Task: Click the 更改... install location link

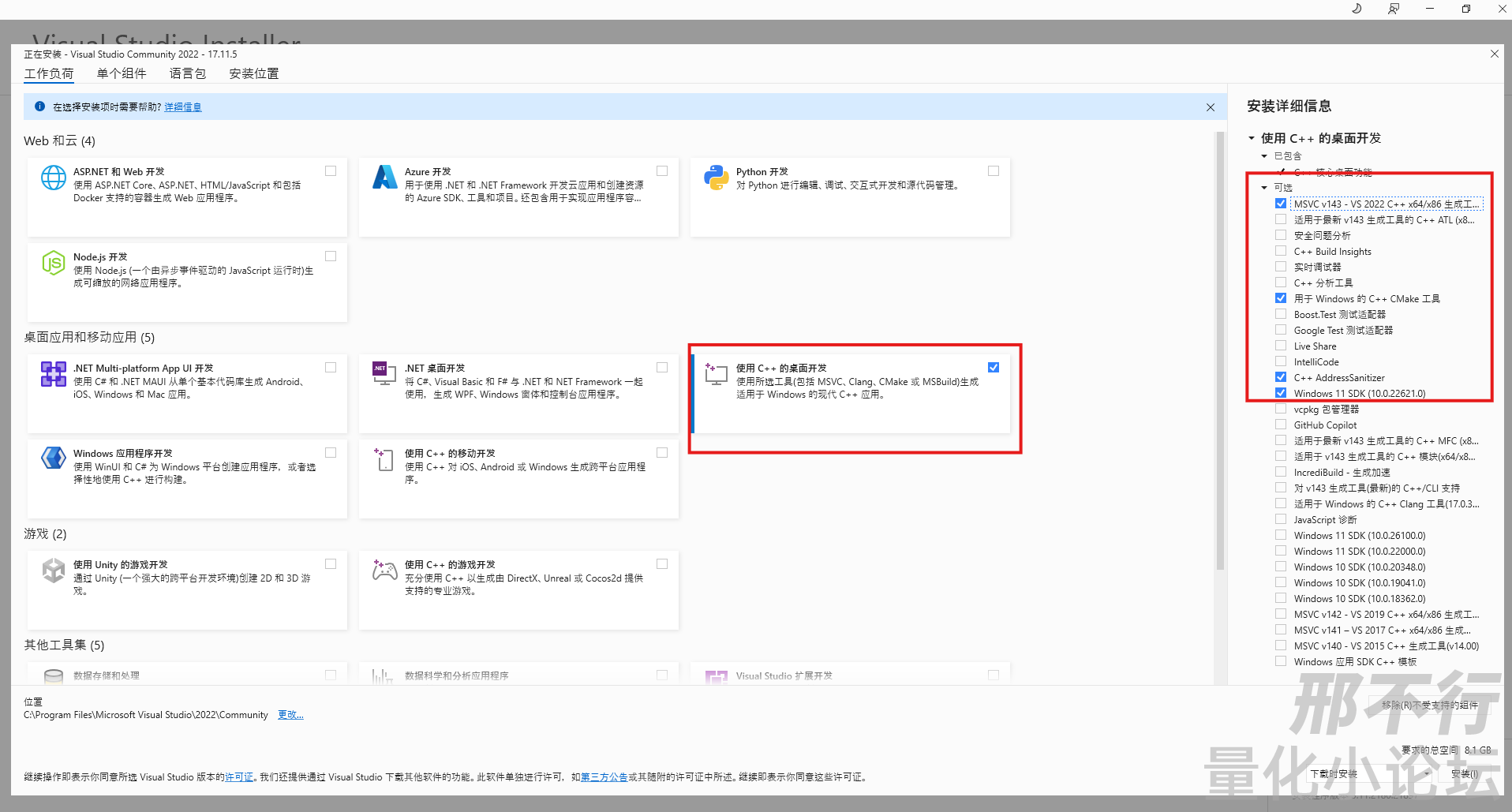Action: click(x=290, y=715)
